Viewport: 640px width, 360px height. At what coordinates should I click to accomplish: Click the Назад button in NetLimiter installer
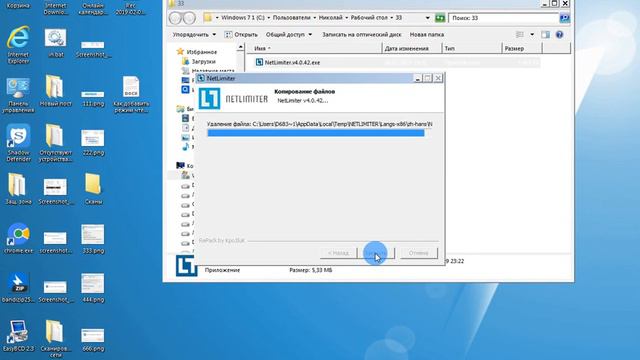point(338,253)
